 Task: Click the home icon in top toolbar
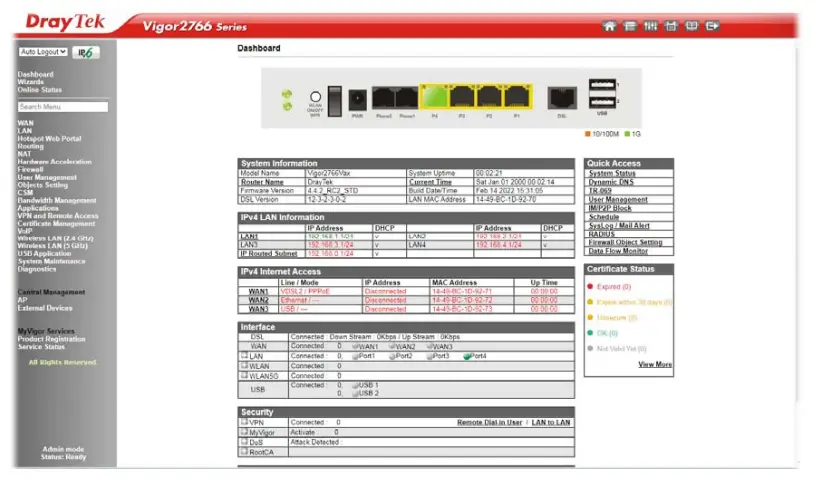point(609,26)
